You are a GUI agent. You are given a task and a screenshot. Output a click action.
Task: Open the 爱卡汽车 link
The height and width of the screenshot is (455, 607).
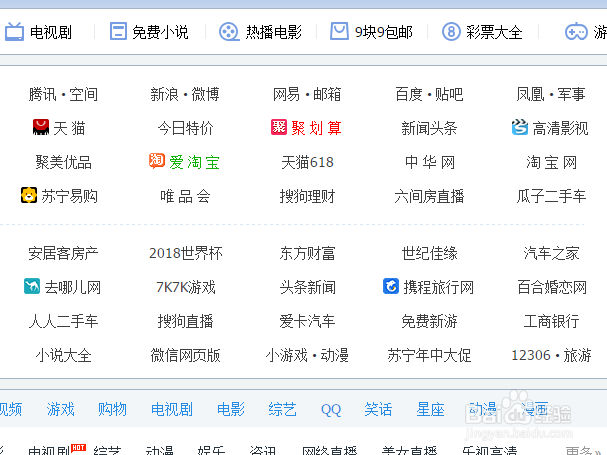tap(307, 321)
